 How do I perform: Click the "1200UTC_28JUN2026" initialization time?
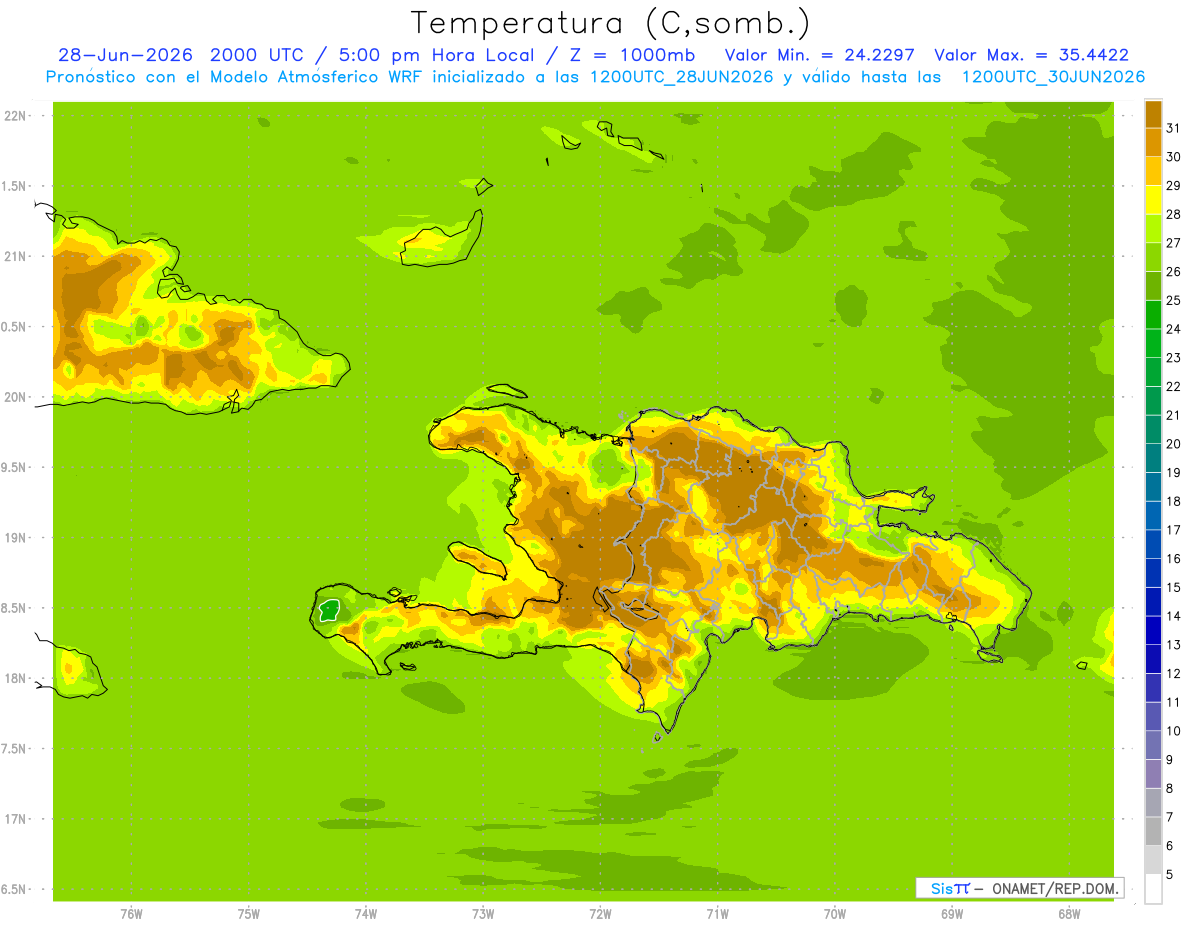click(x=684, y=77)
